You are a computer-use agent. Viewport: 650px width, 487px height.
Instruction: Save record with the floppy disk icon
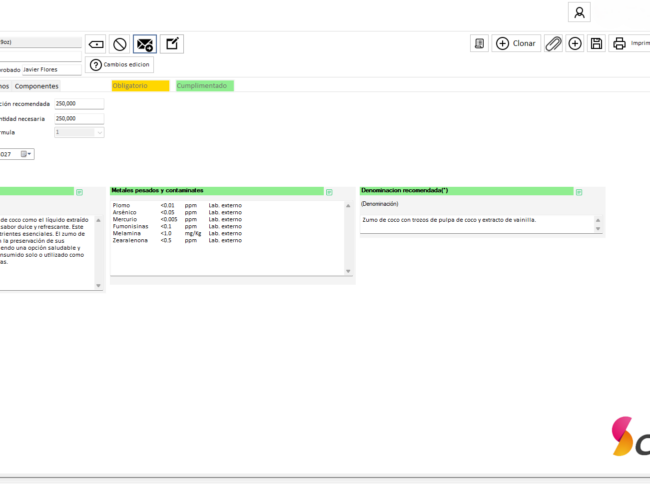tap(597, 44)
